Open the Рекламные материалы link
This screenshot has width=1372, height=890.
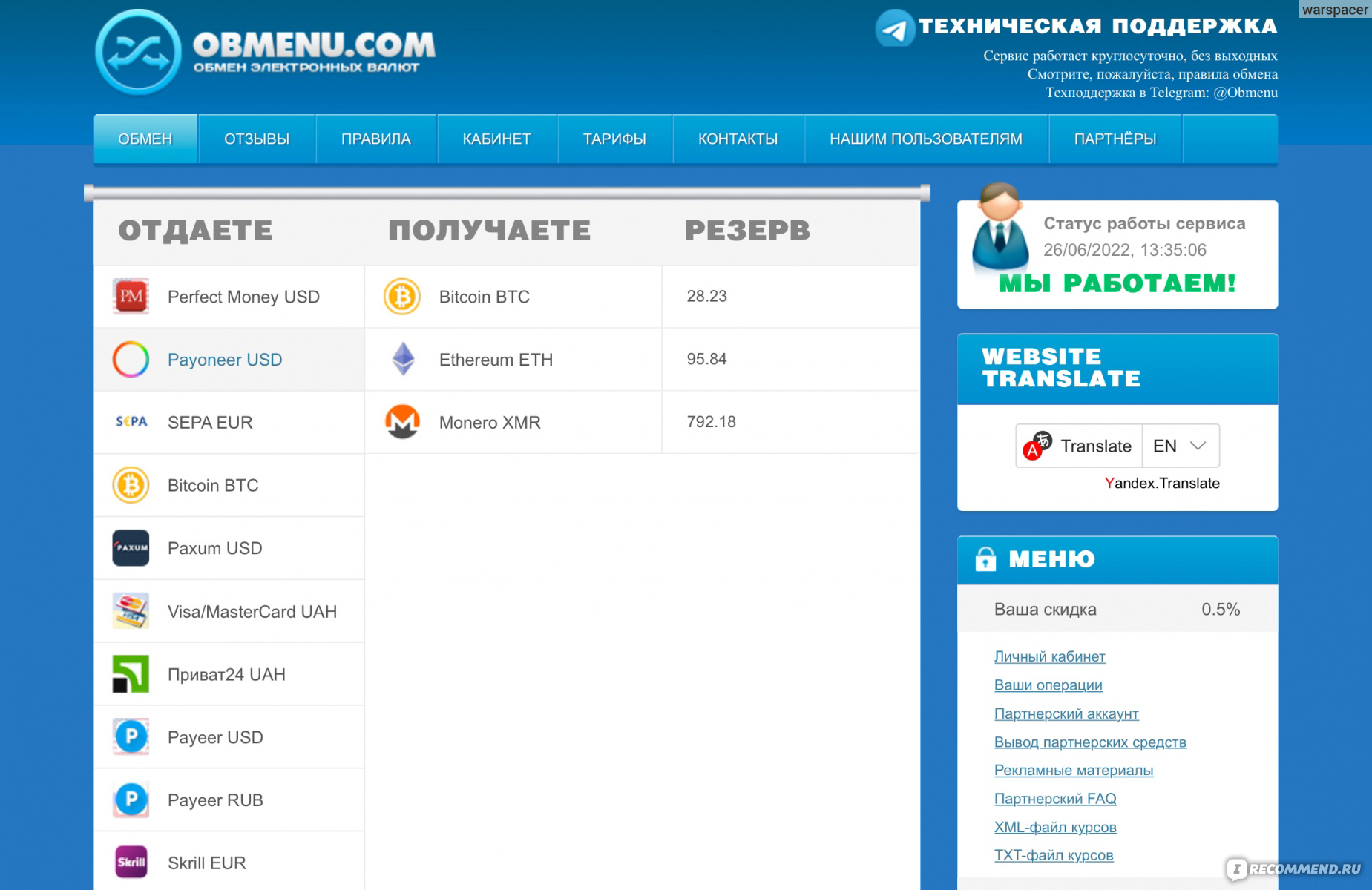(x=1074, y=771)
